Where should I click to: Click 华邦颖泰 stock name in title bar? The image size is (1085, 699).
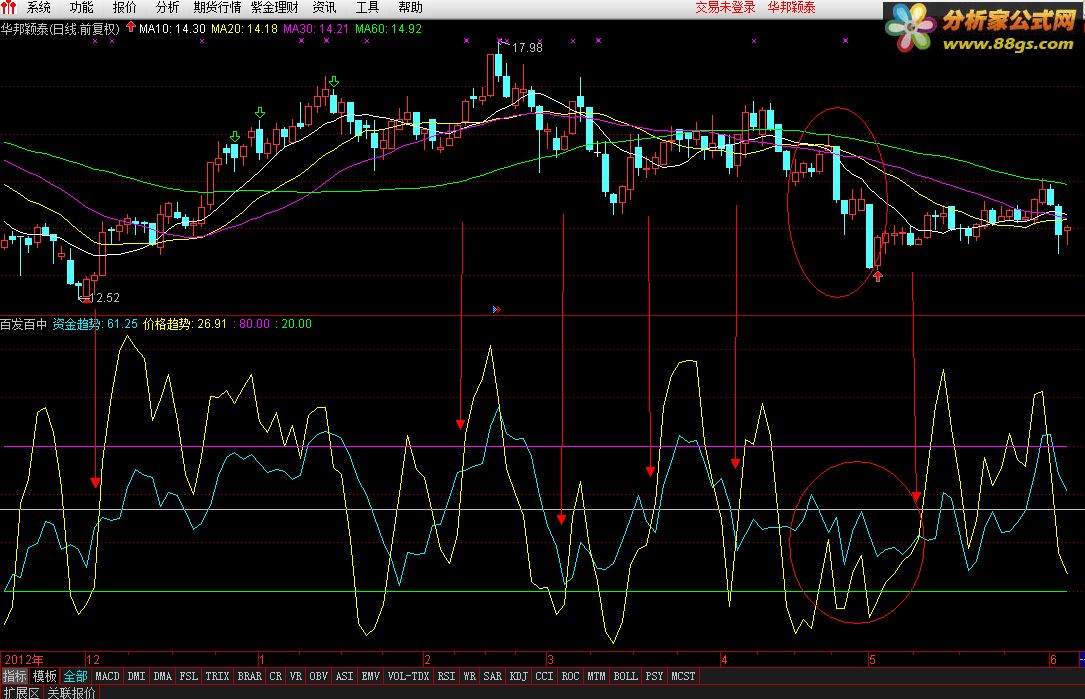tap(791, 8)
